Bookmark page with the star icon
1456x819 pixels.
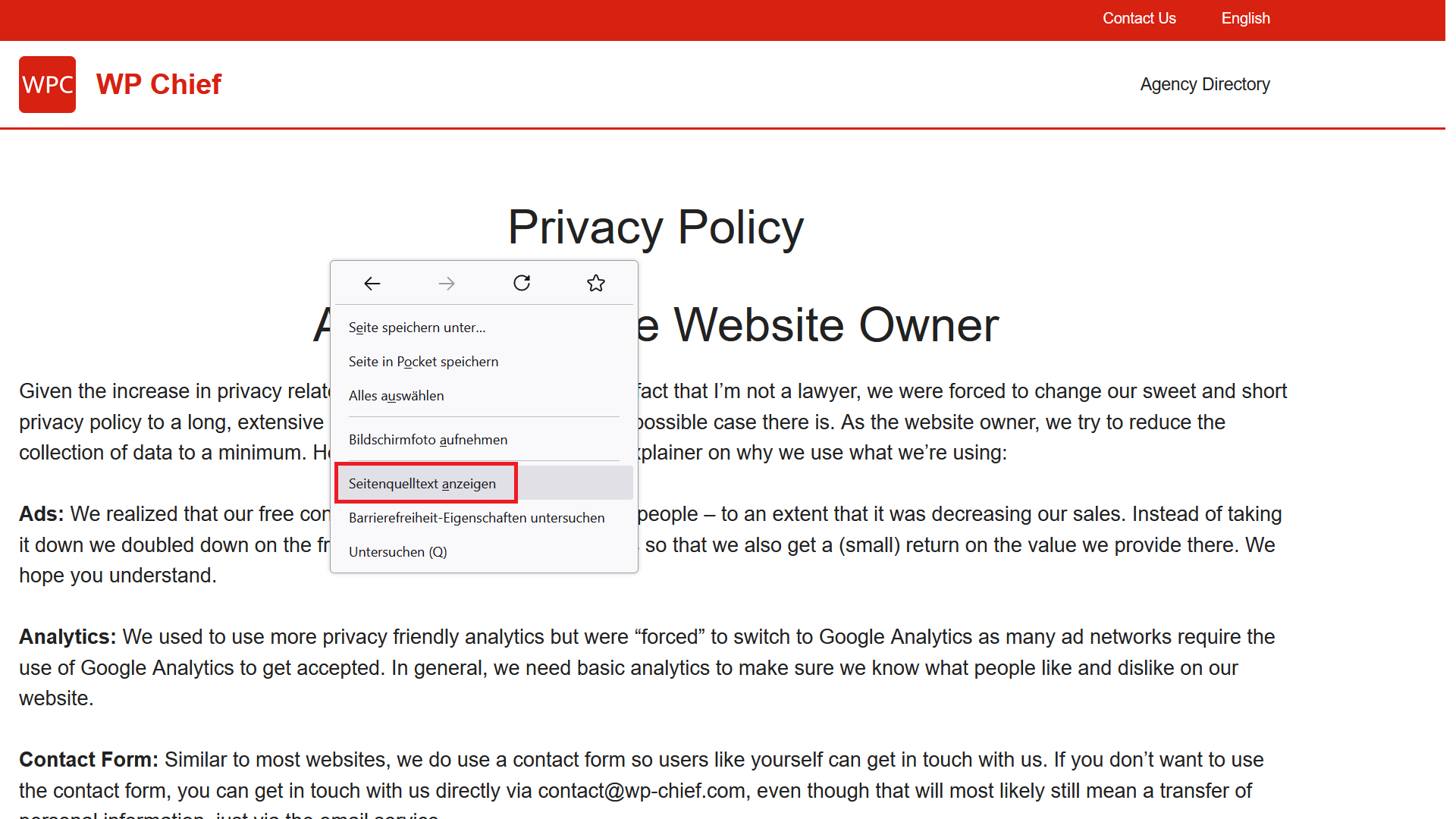point(596,283)
